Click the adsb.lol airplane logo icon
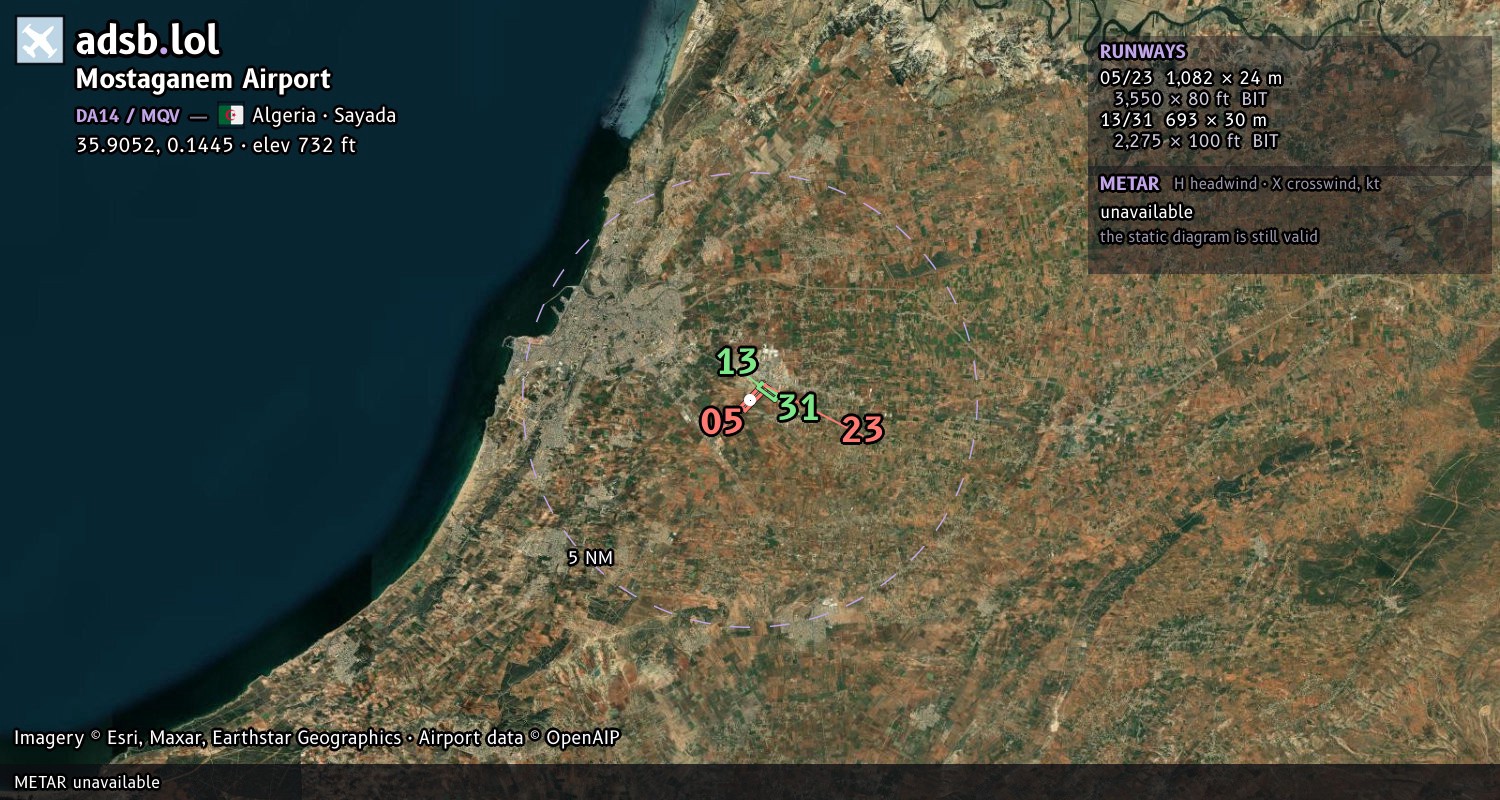 pos(40,41)
